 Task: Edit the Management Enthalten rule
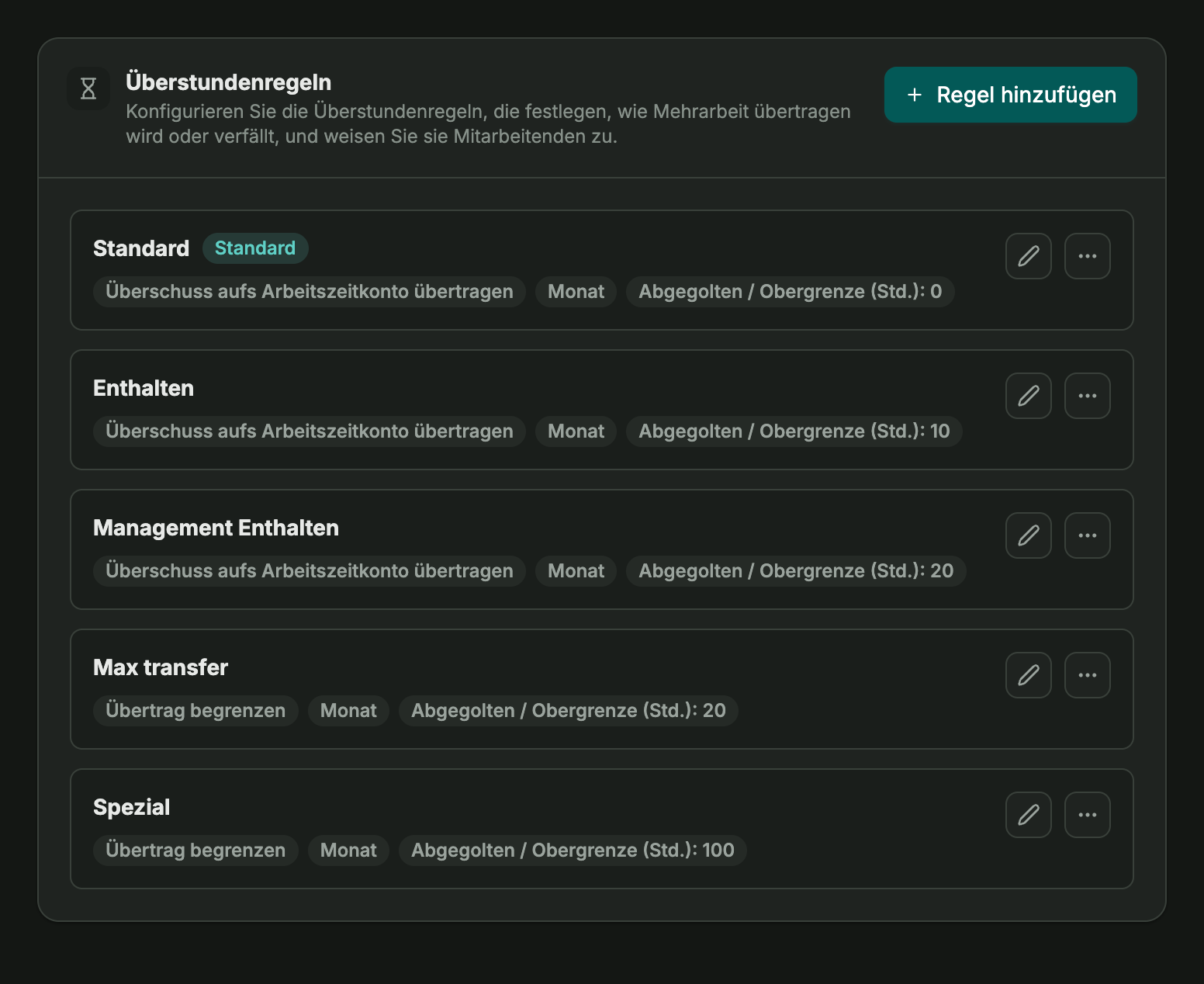[1029, 535]
